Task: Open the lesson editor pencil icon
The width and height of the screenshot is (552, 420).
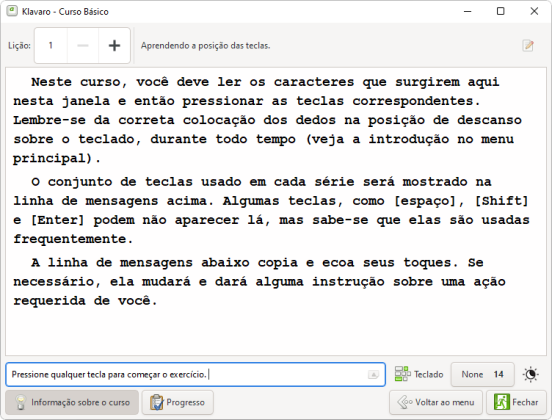Action: [x=528, y=45]
